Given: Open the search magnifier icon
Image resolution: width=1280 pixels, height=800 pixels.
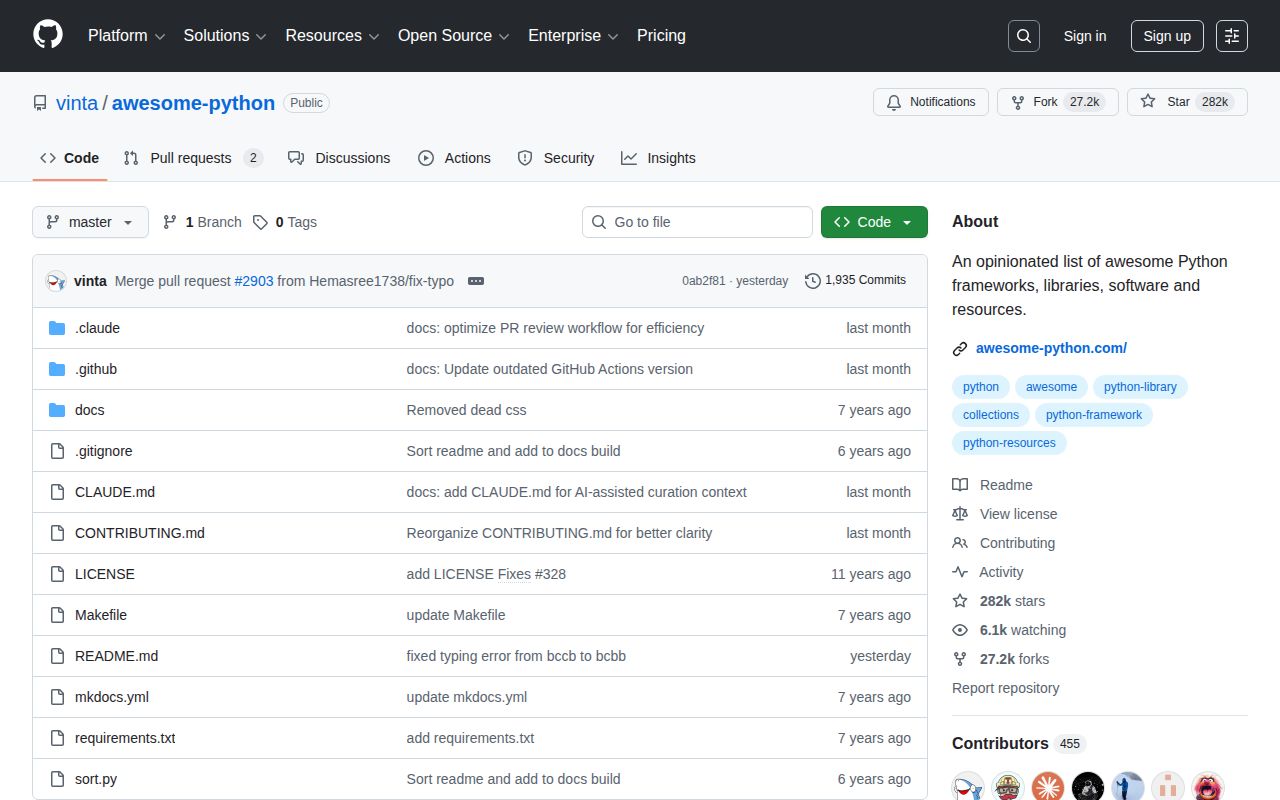Looking at the screenshot, I should [x=1023, y=35].
